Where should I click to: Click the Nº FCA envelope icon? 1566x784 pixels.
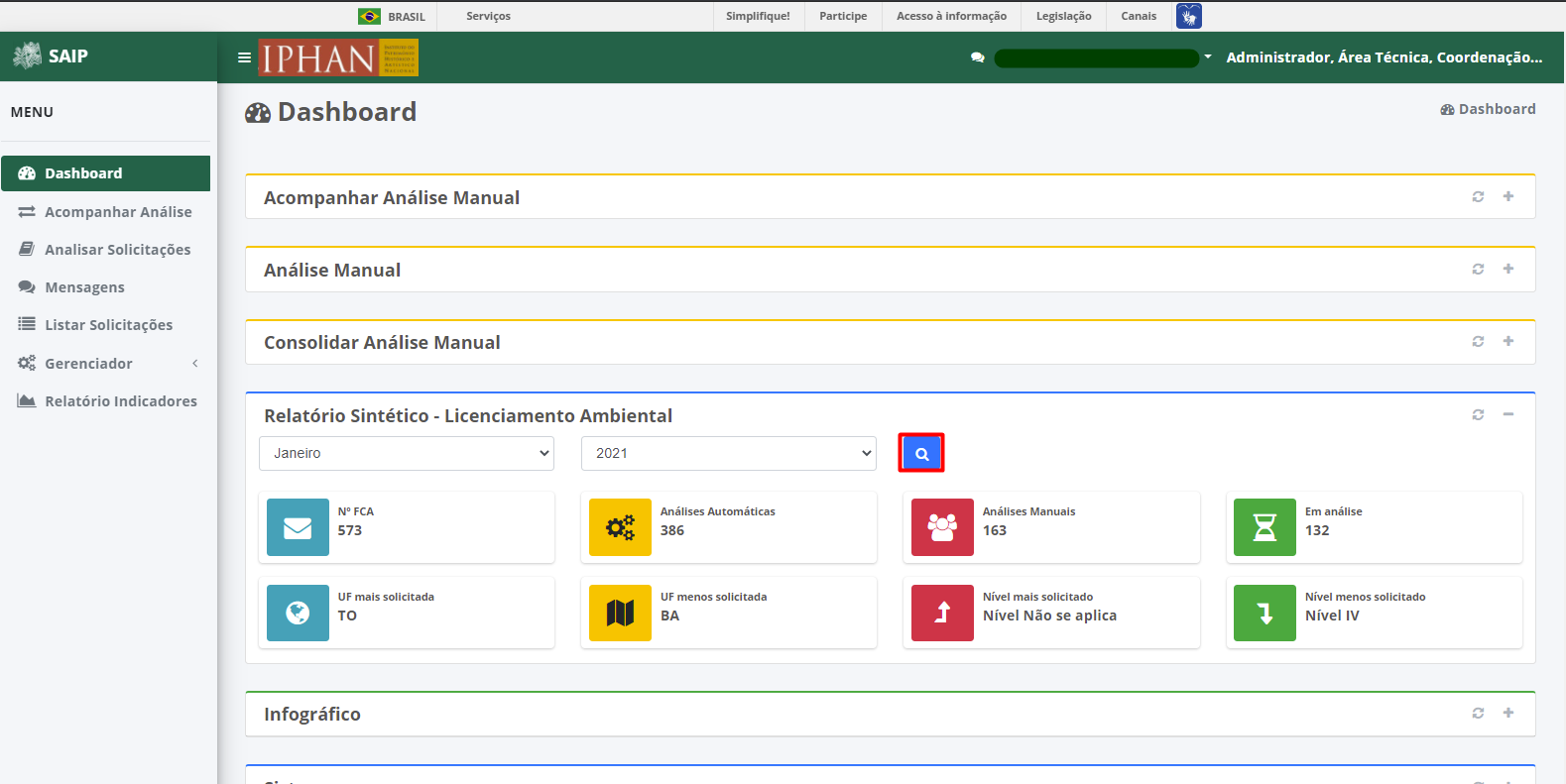[298, 527]
